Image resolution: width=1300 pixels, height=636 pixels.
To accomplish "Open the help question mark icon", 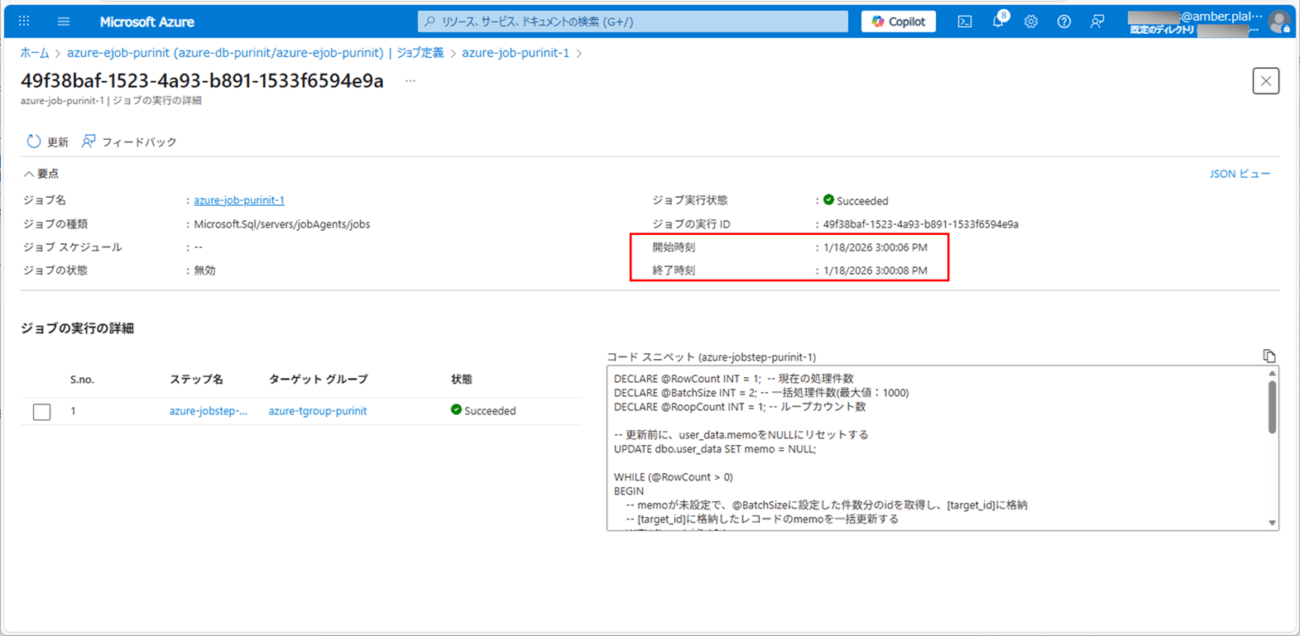I will [1064, 21].
